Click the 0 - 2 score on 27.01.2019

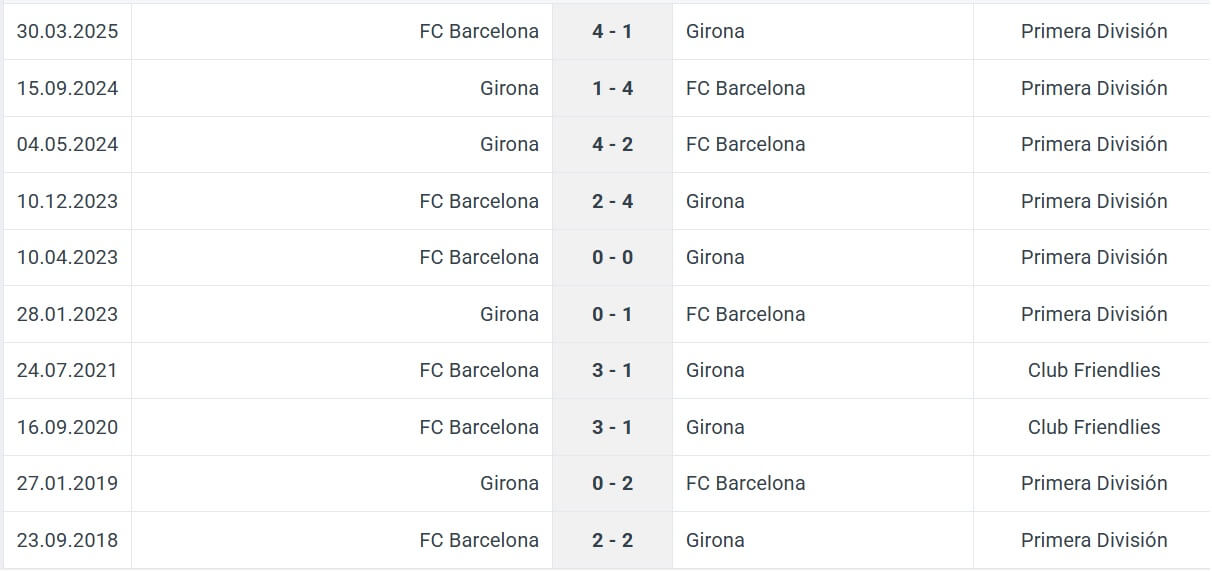[x=612, y=483]
